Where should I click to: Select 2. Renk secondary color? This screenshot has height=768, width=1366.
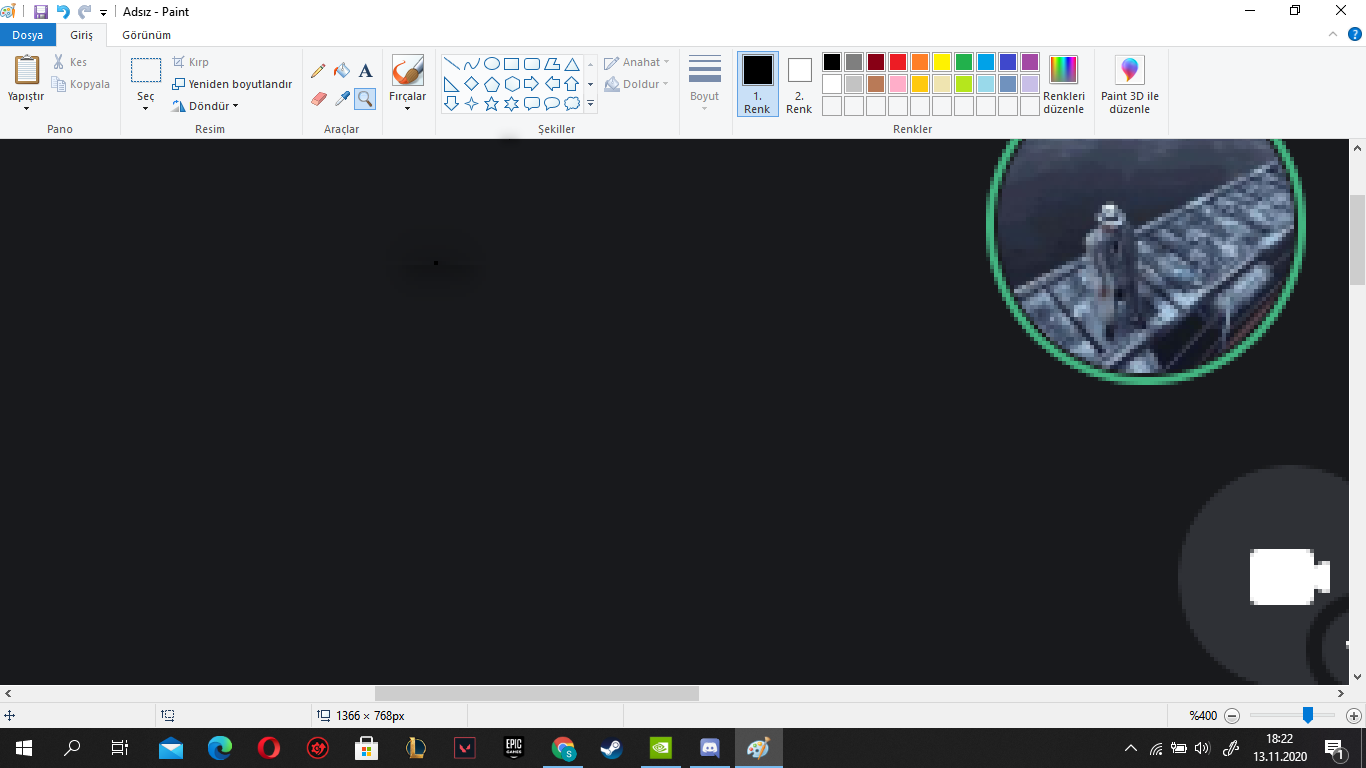coord(799,84)
